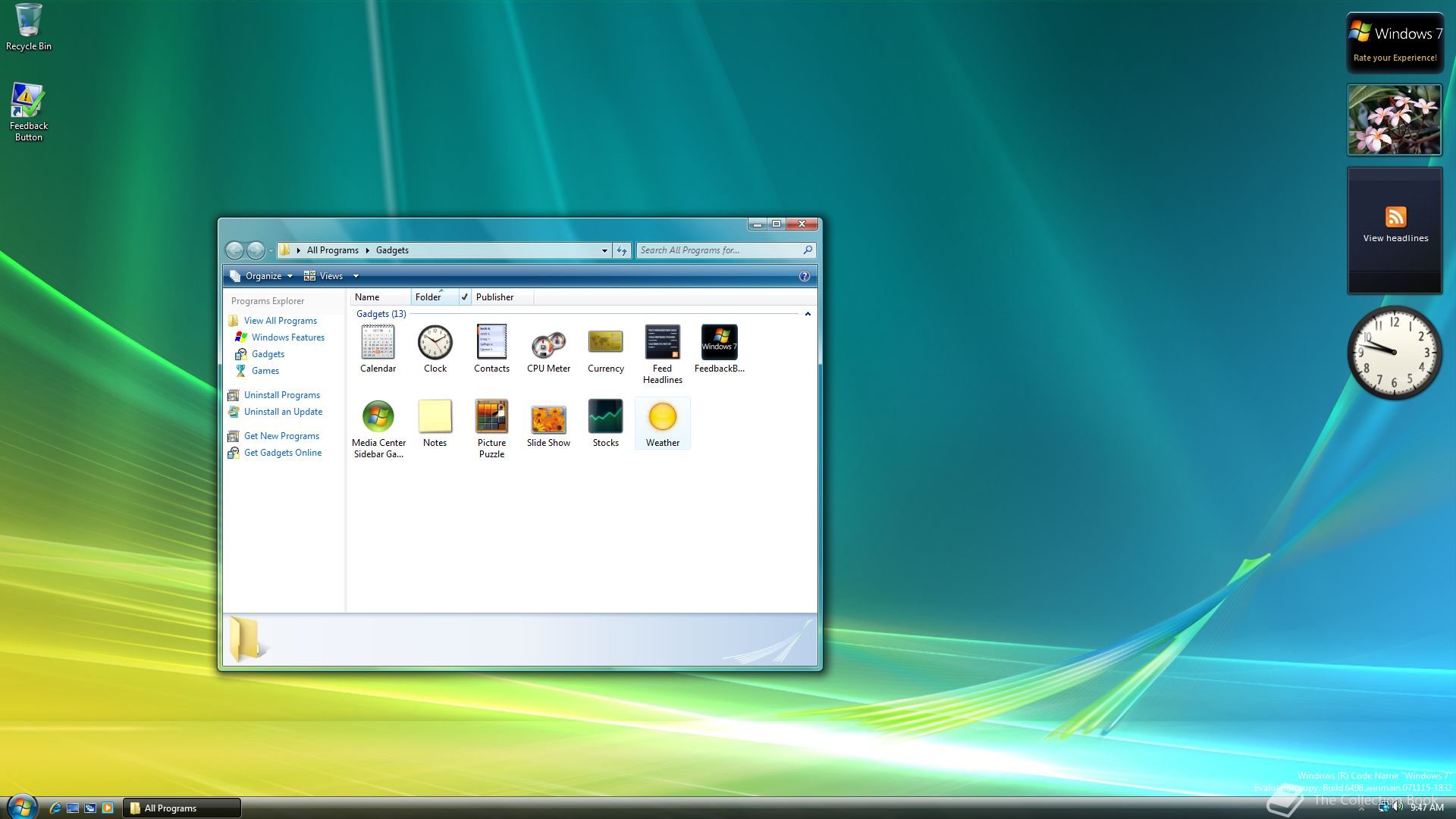Select the Stocks gadget icon

point(605,416)
